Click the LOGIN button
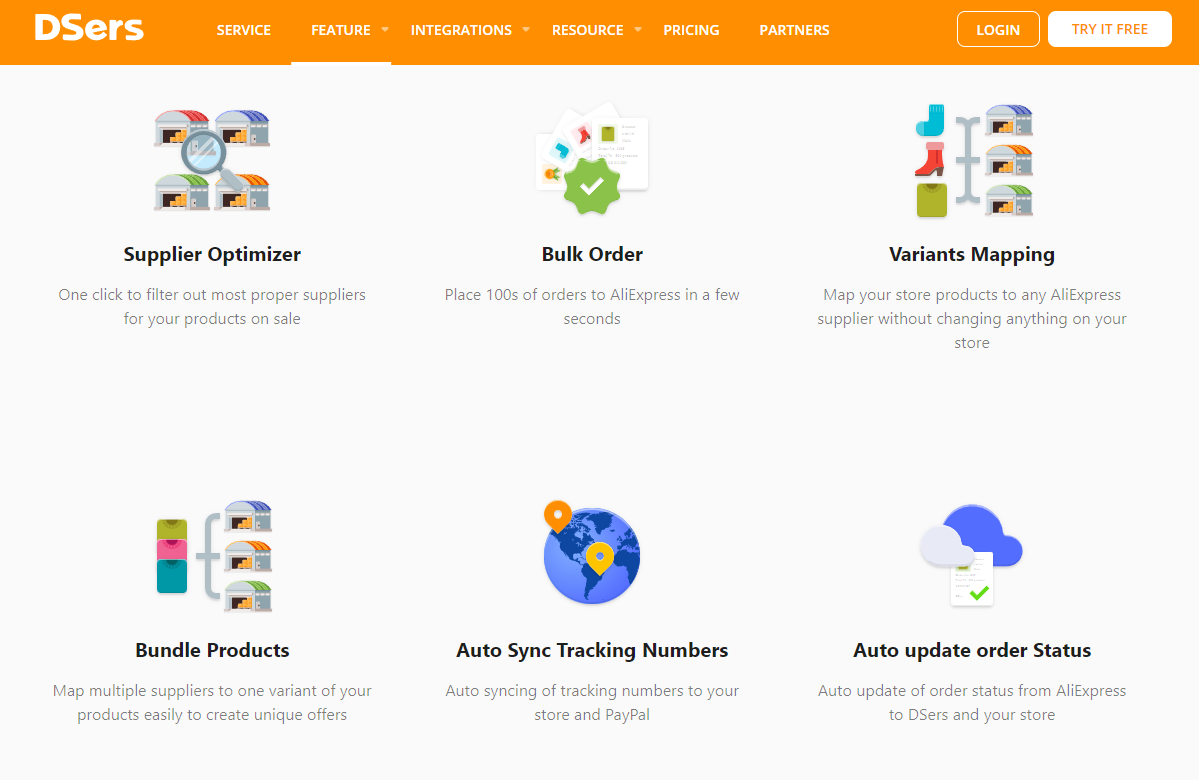 [x=998, y=29]
